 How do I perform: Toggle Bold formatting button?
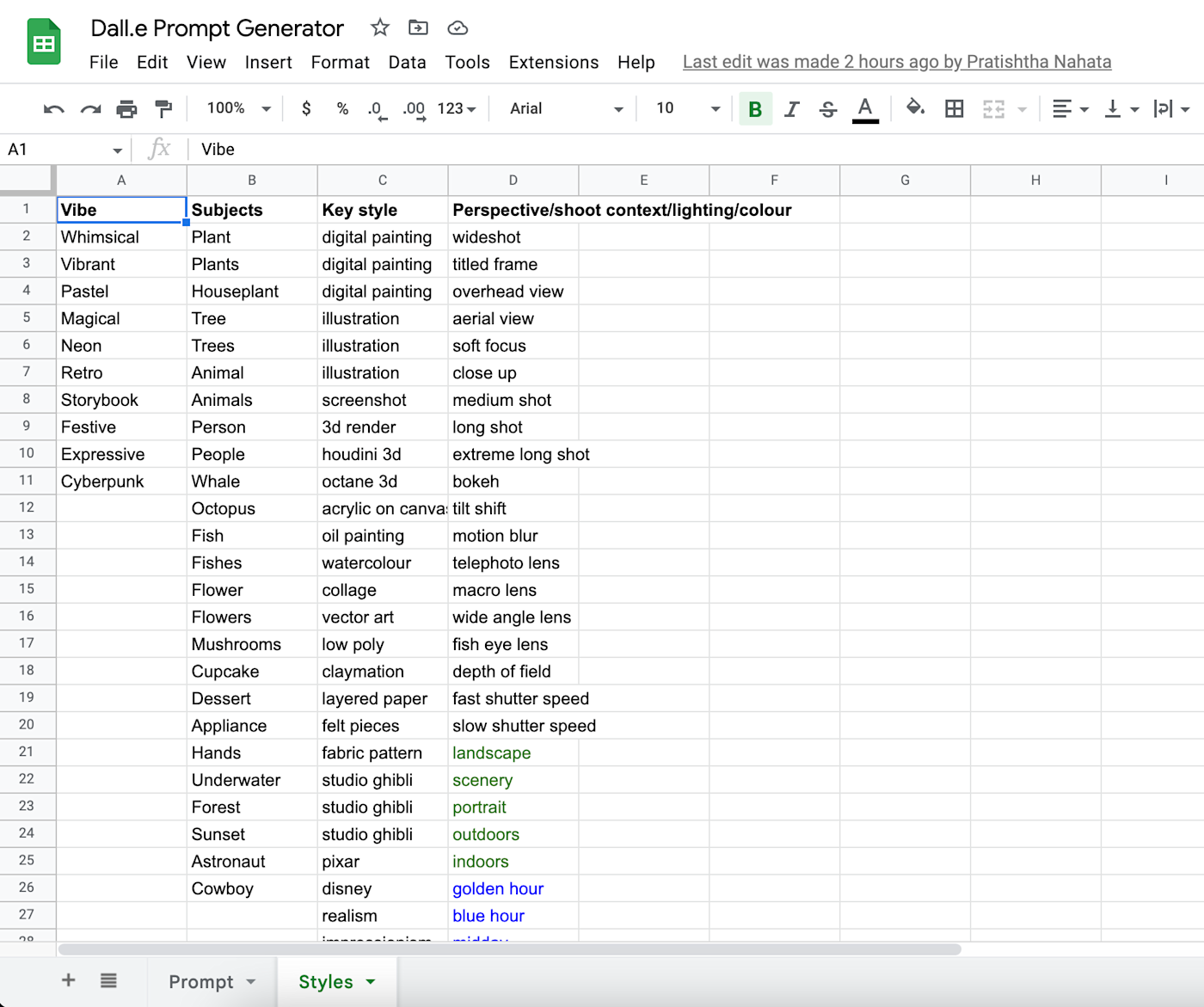755,109
